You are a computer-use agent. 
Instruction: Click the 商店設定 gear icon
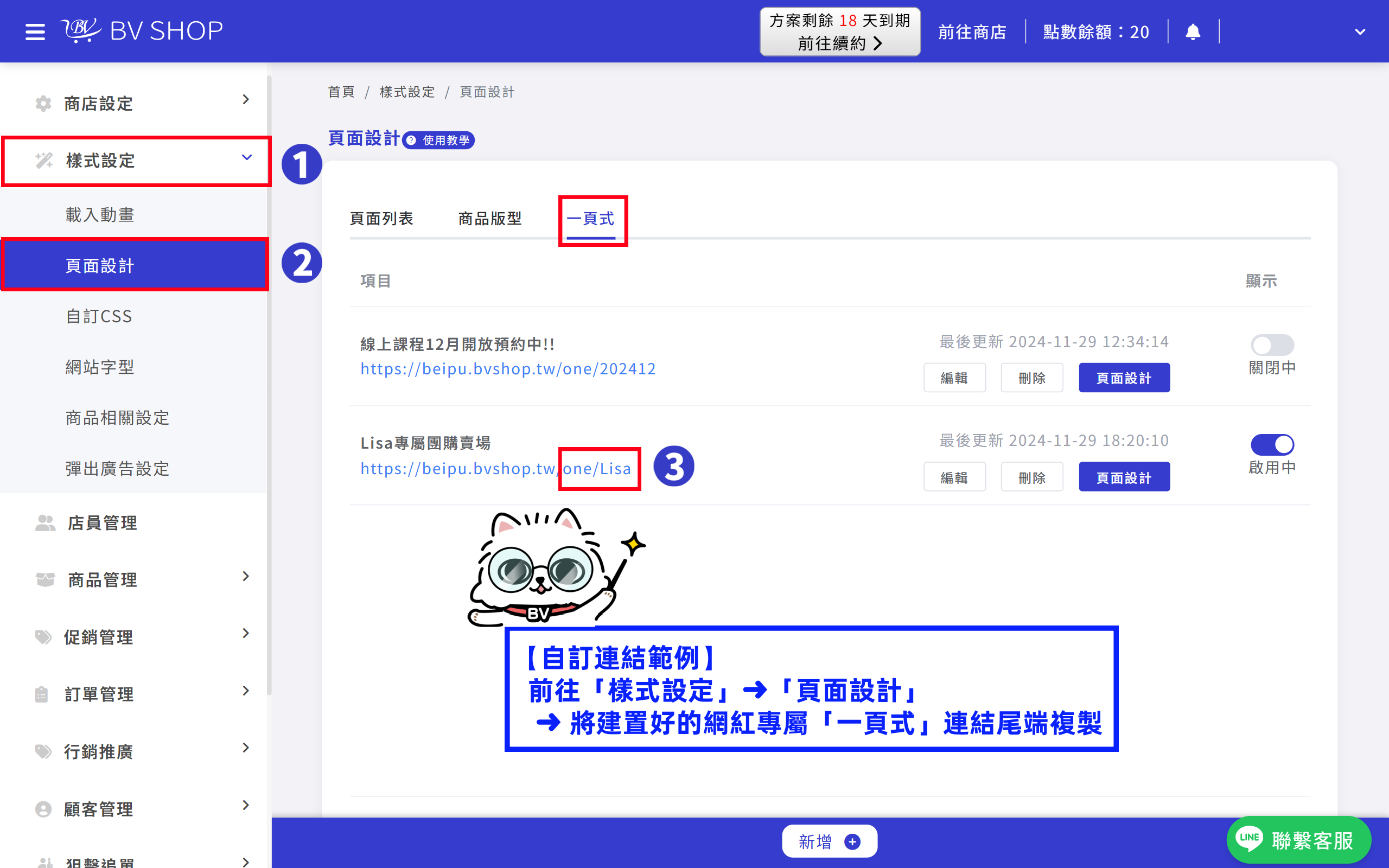43,103
